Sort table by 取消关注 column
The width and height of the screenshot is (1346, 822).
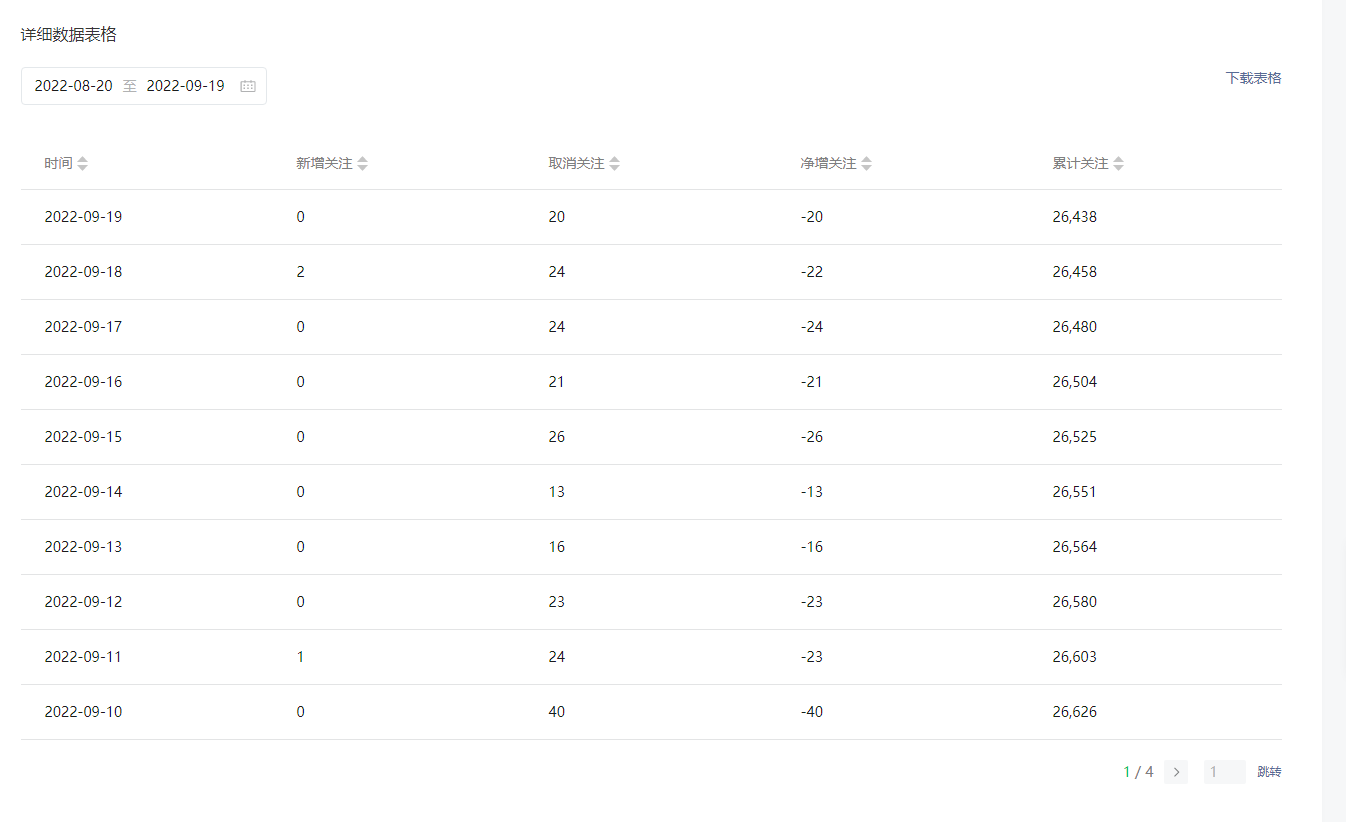[615, 164]
